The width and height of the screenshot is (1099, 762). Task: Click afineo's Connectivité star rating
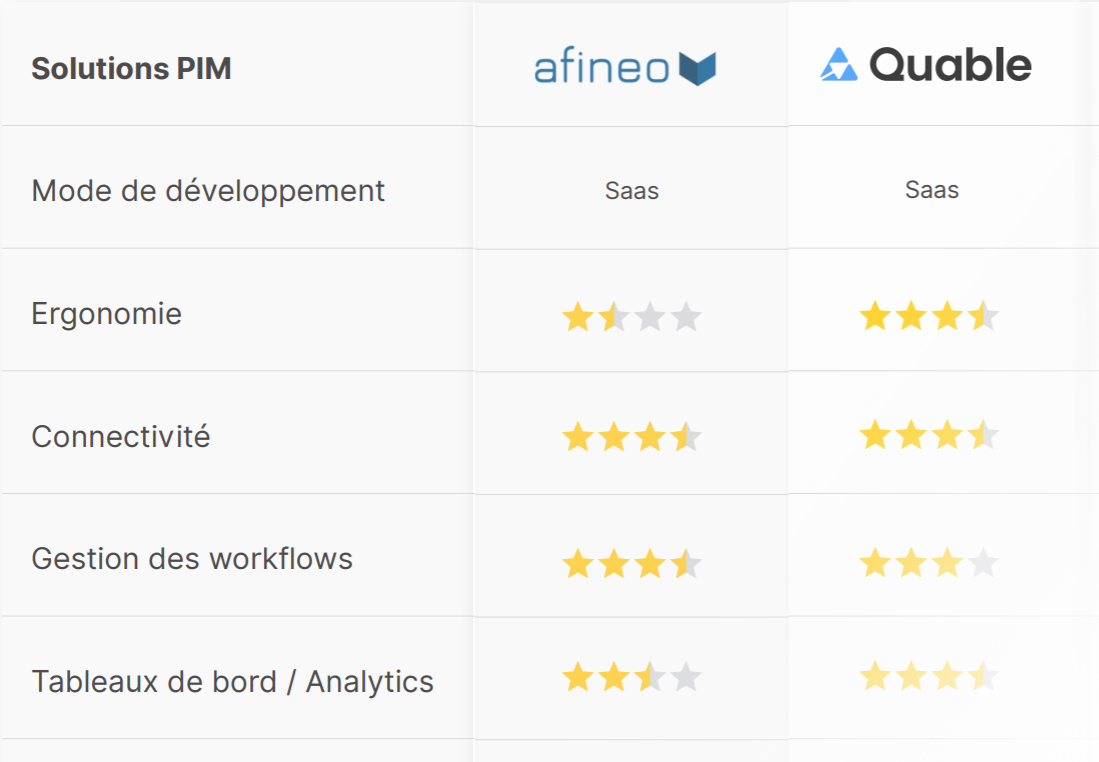tap(632, 436)
